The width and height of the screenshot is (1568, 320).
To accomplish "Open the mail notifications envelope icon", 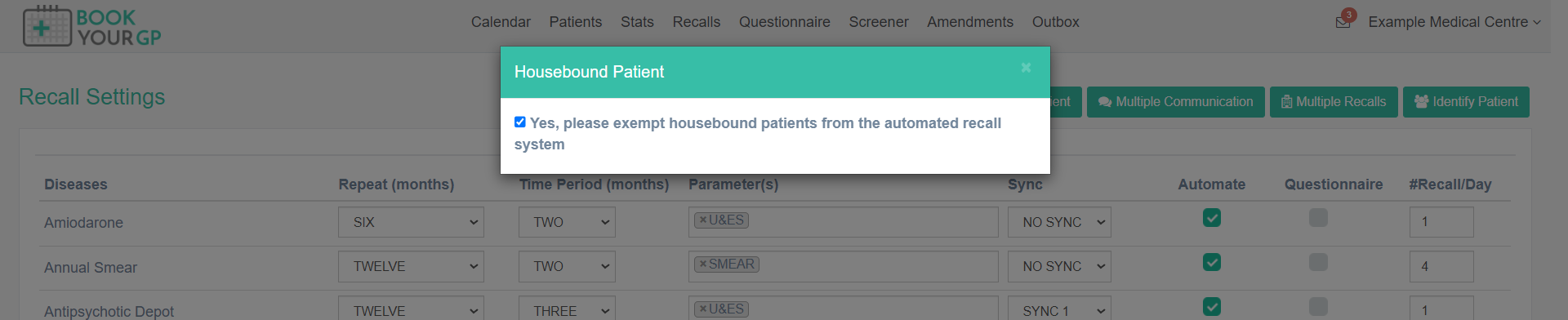I will [1343, 22].
